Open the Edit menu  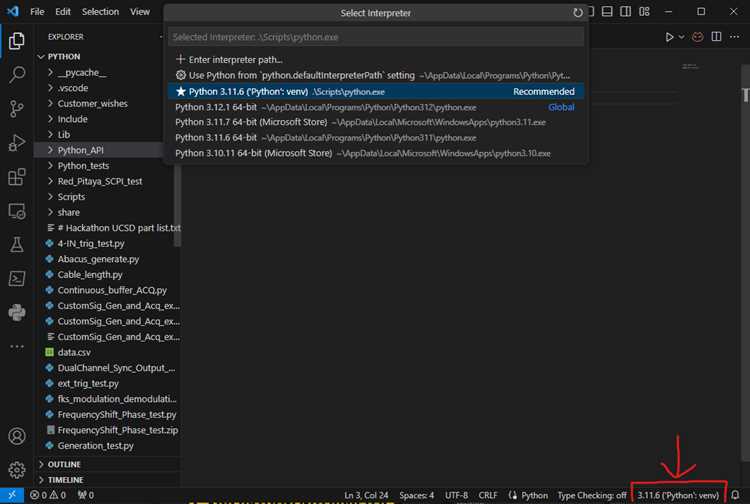click(x=63, y=11)
